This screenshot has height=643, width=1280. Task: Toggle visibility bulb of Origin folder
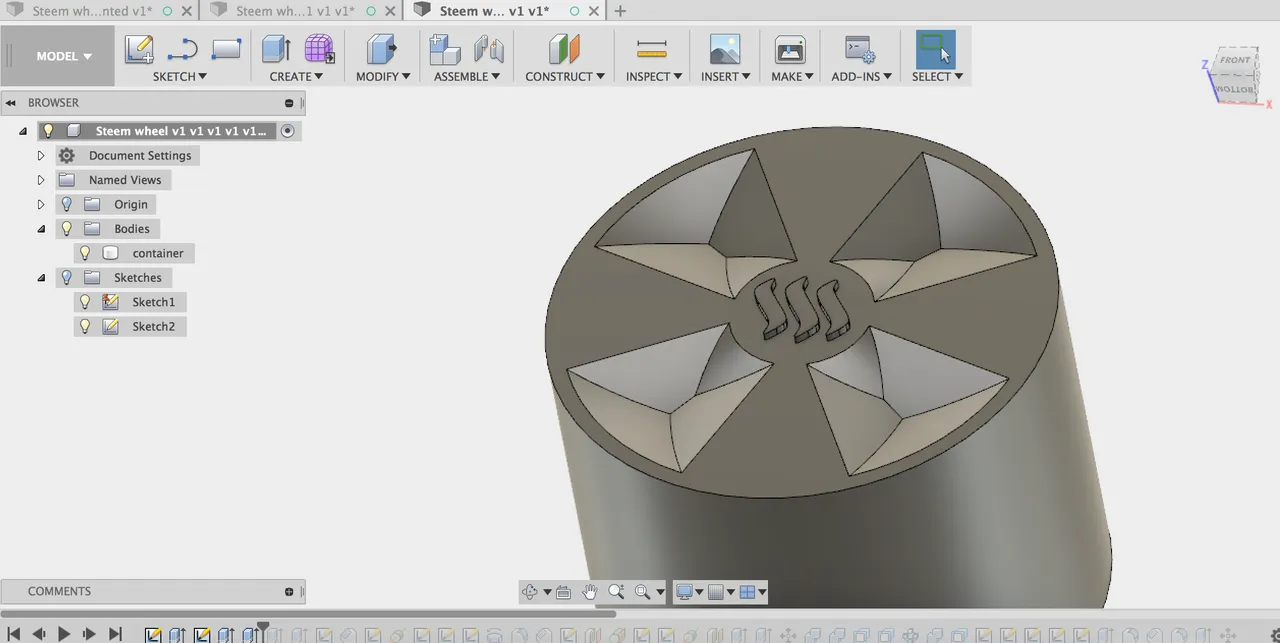pyautogui.click(x=67, y=204)
